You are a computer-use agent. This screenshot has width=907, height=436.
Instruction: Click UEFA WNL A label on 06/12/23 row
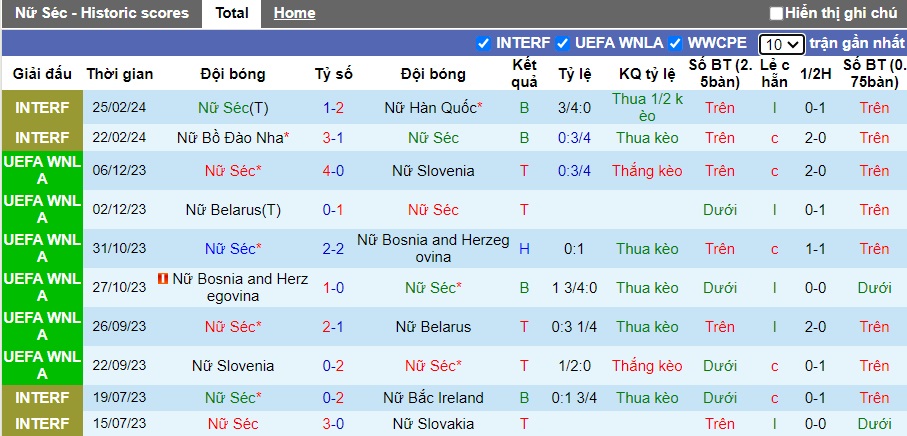click(x=42, y=171)
